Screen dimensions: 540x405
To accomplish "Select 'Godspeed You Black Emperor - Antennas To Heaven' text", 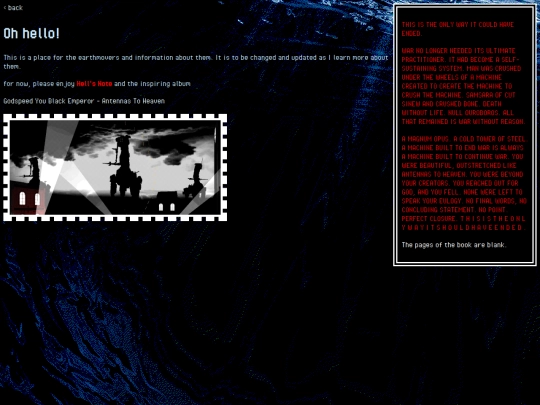I will [84, 101].
